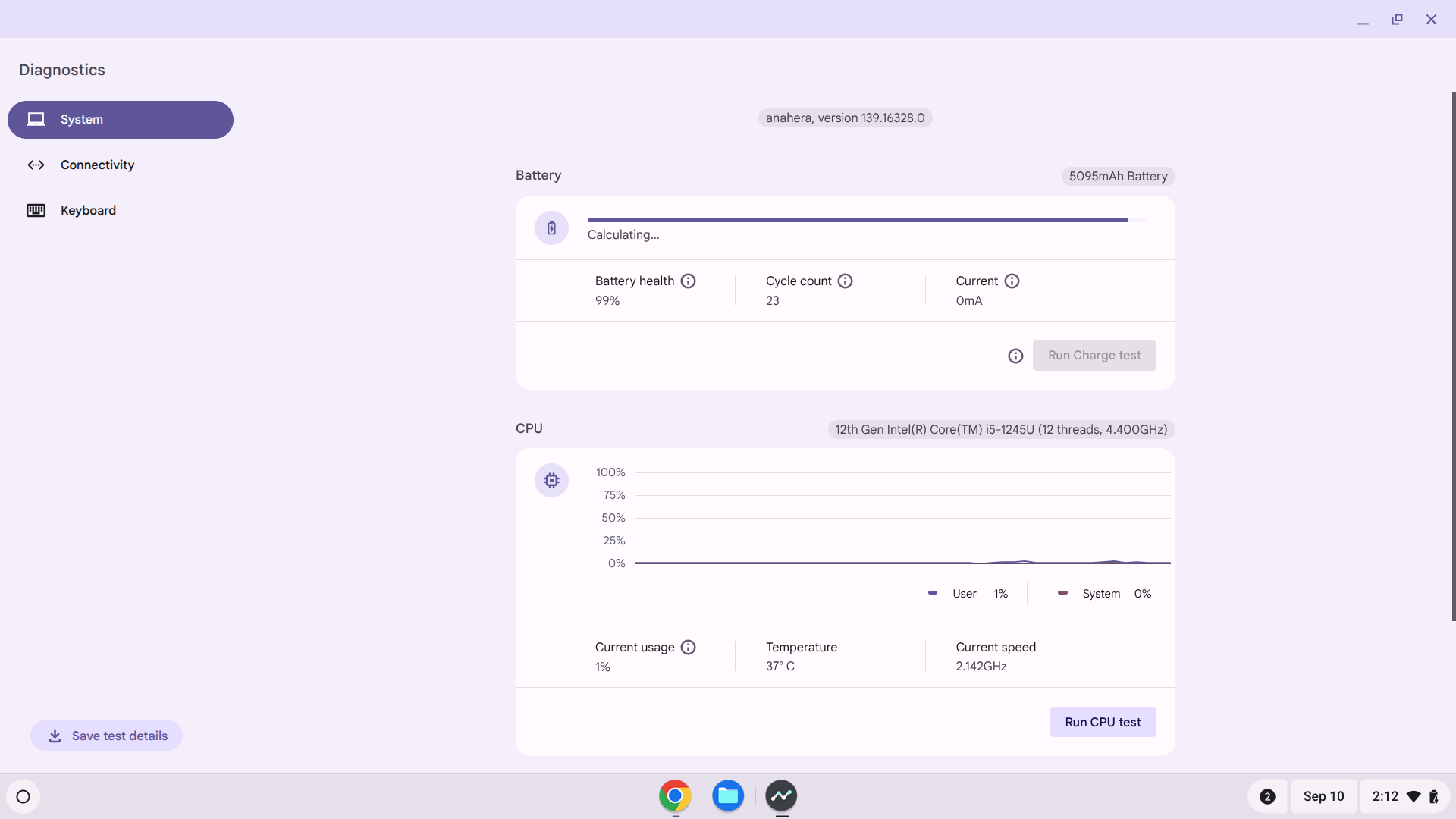Click the User legend marker in CPU chart
Image resolution: width=1456 pixels, height=819 pixels.
coord(933,593)
